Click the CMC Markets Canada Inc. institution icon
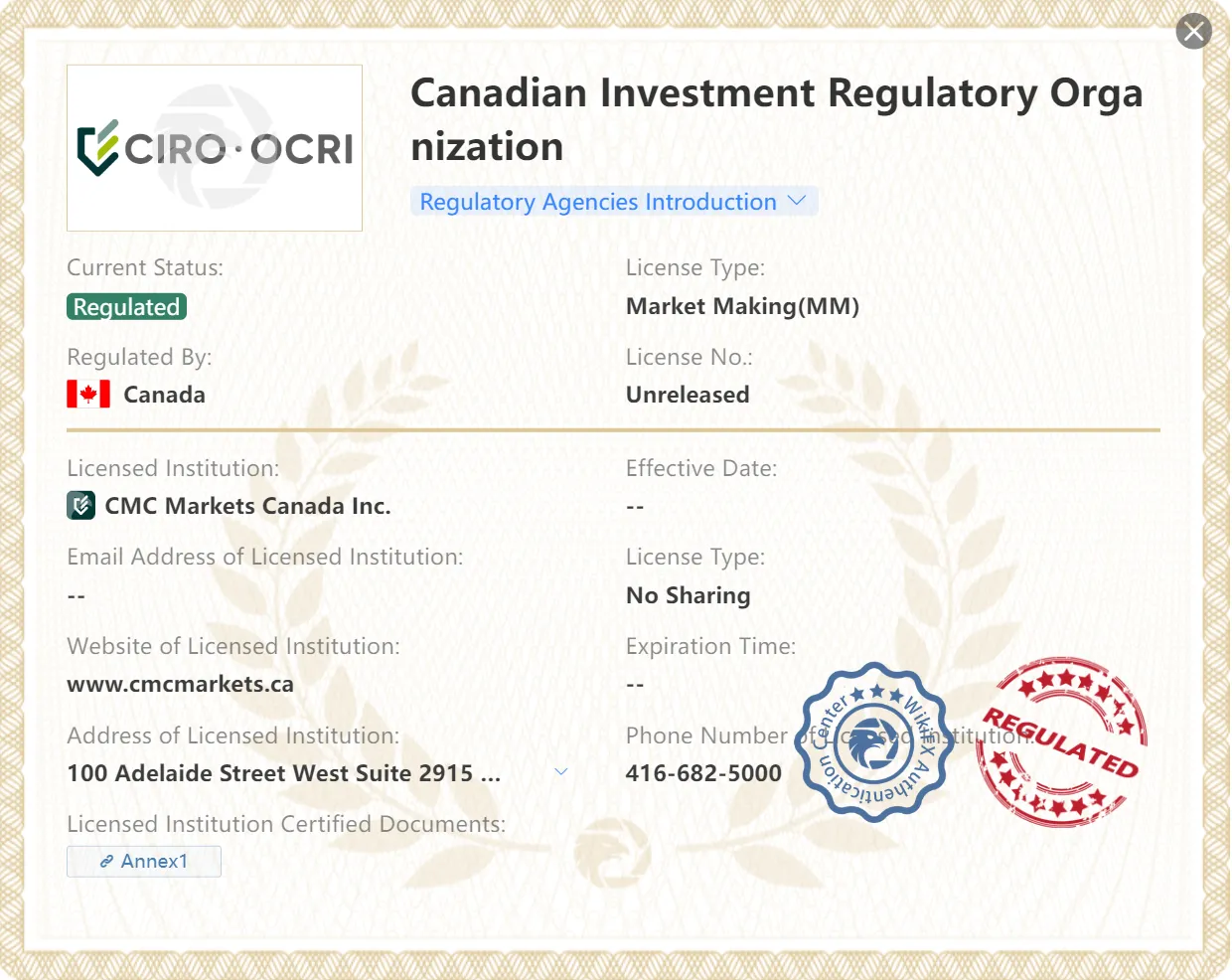Screen dimensions: 1232x980 click(x=81, y=506)
